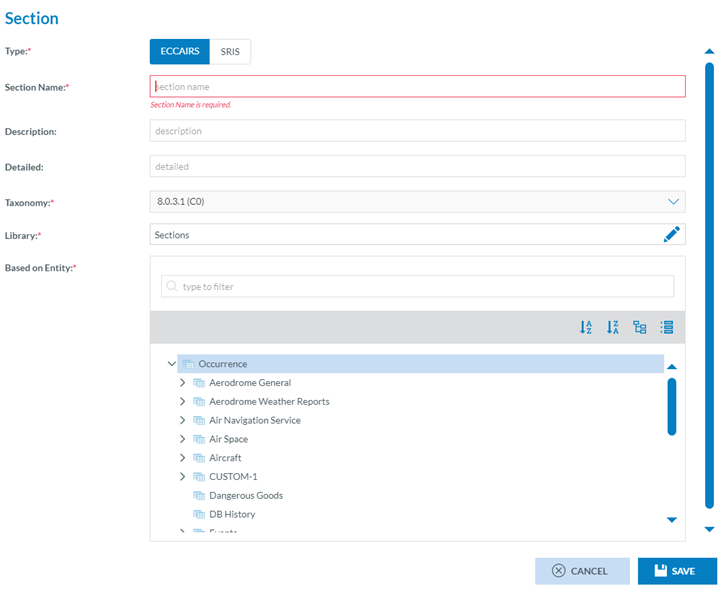
Task: Expand the Aerodrome General node
Action: [182, 383]
